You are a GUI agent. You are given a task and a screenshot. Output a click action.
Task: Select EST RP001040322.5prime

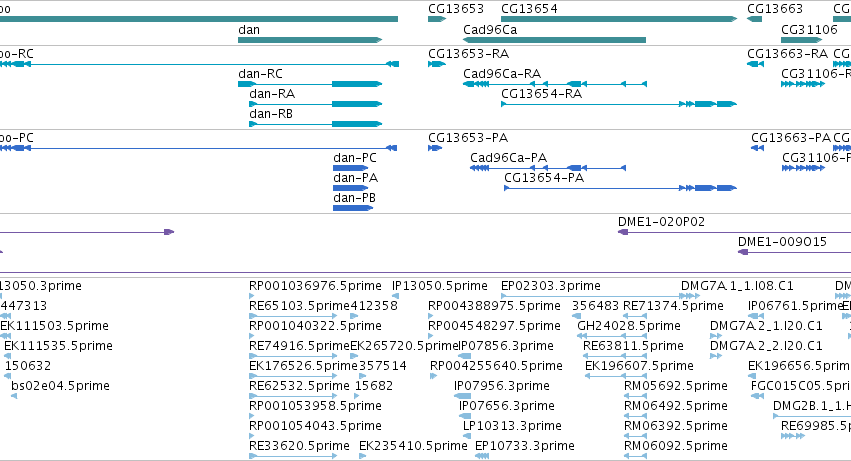pos(315,326)
